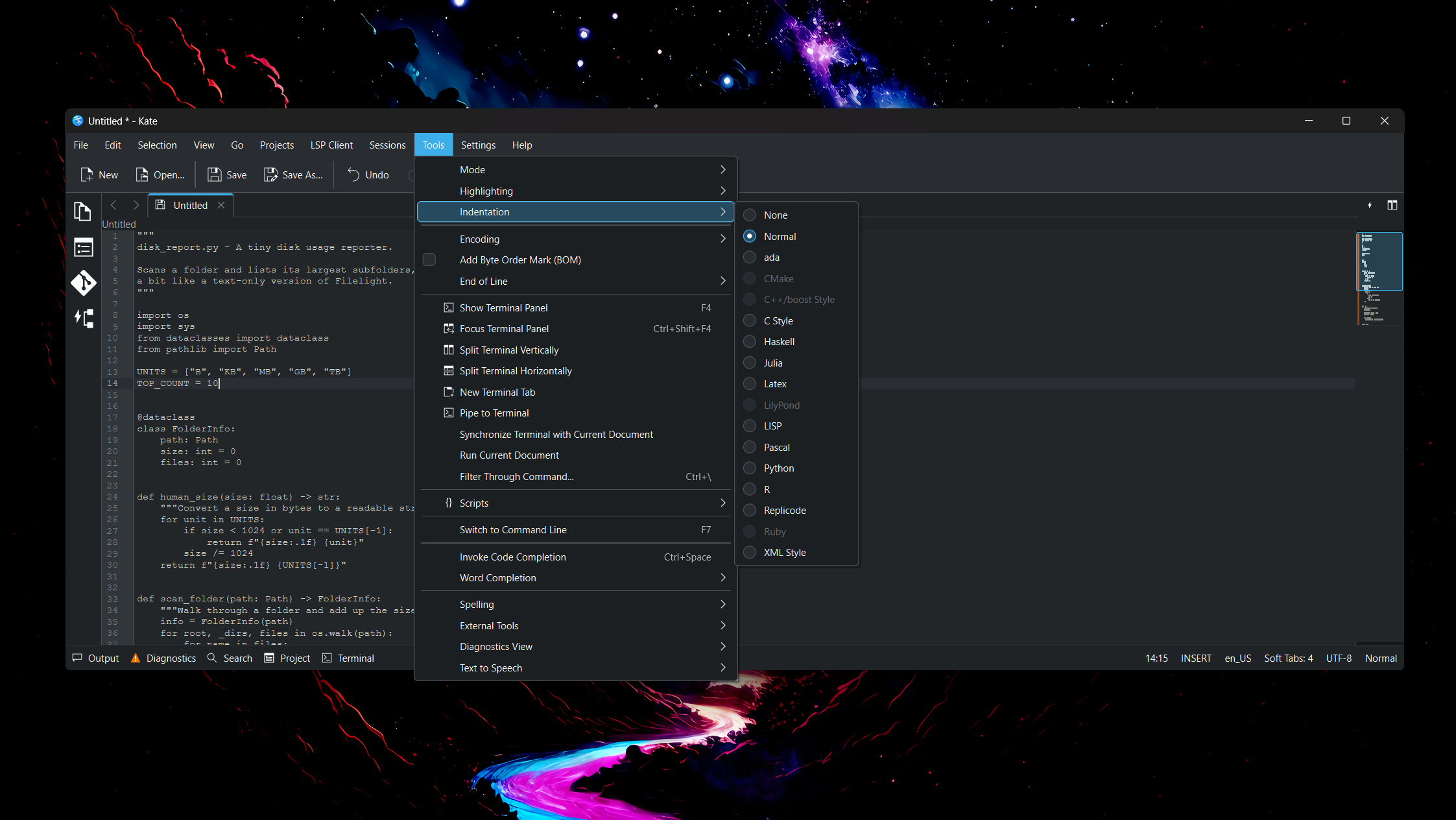Close the Untitled tab with X
1456x820 pixels.
coord(221,205)
